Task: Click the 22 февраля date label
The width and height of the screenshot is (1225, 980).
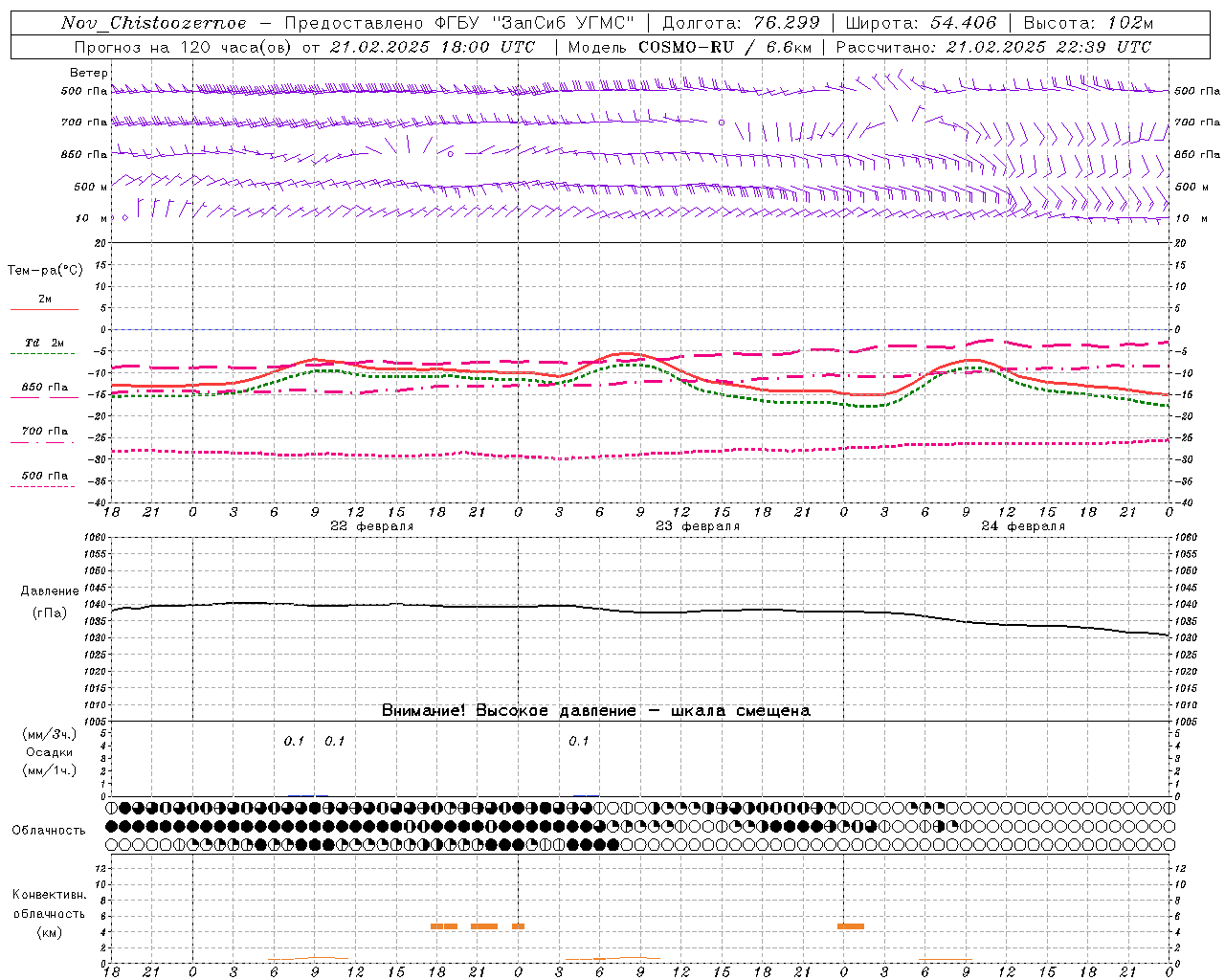Action: tap(372, 526)
